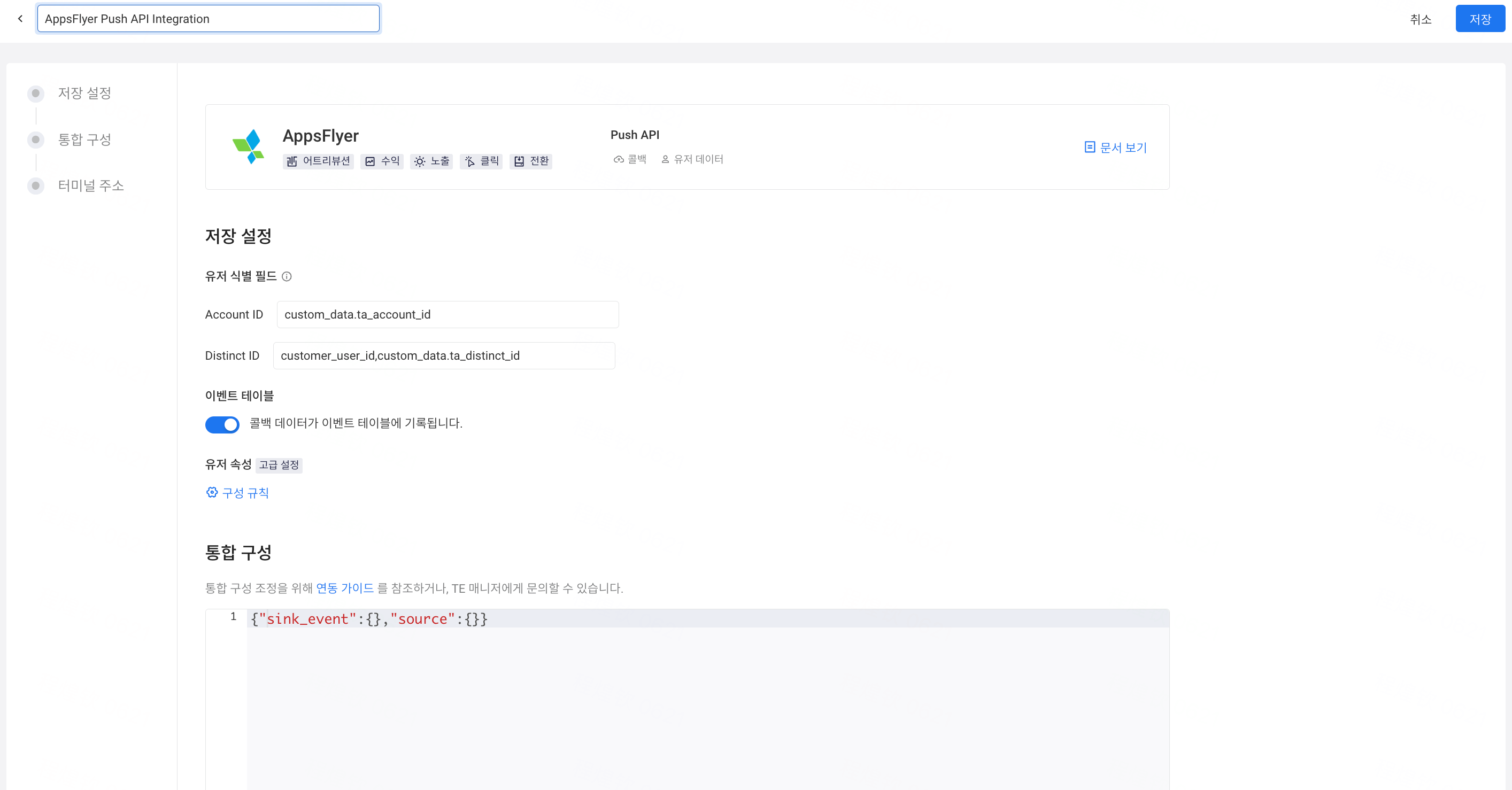This screenshot has width=1512, height=790.
Task: Open the 연동 가이드 integration guide link
Action: click(345, 588)
